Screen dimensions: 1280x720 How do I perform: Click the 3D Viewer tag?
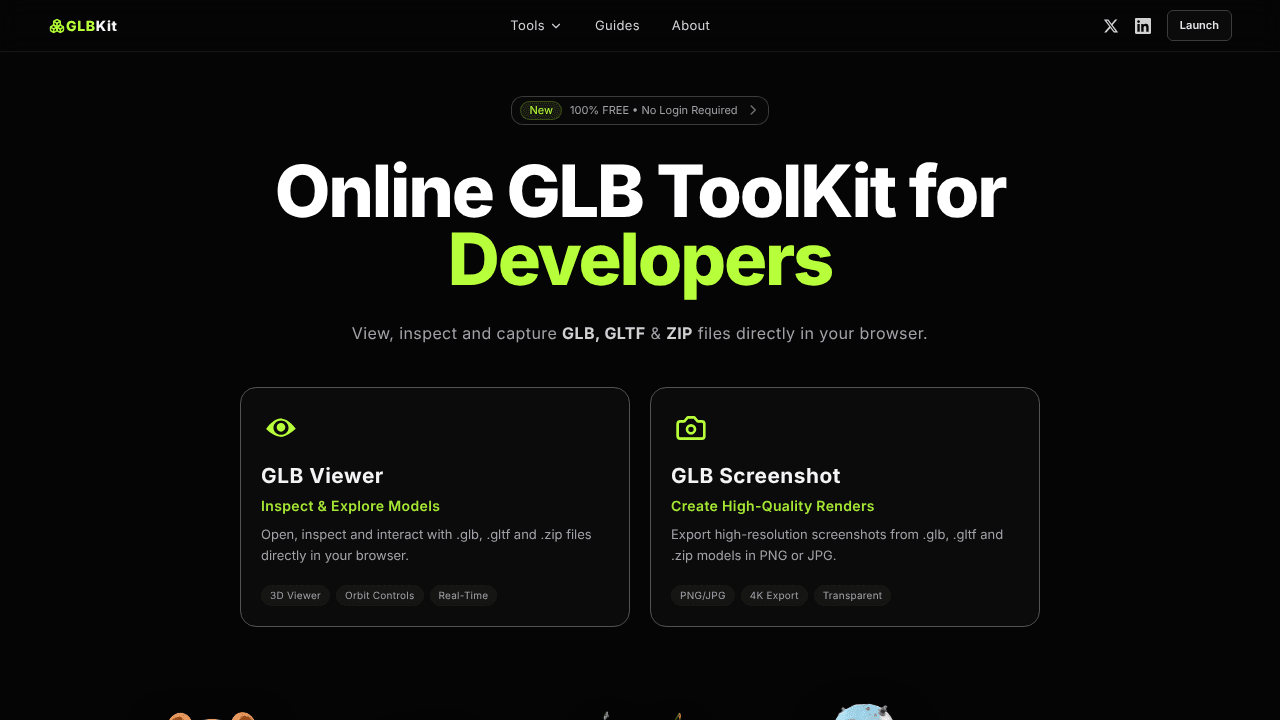coord(296,596)
